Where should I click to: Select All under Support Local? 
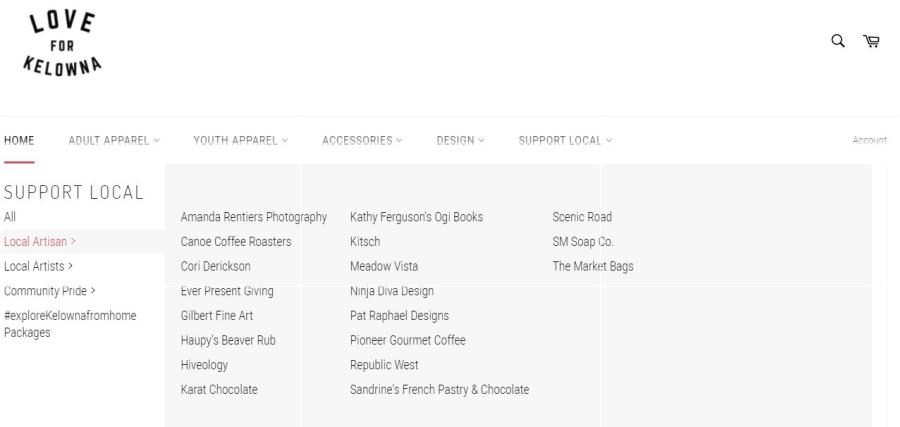click(10, 217)
